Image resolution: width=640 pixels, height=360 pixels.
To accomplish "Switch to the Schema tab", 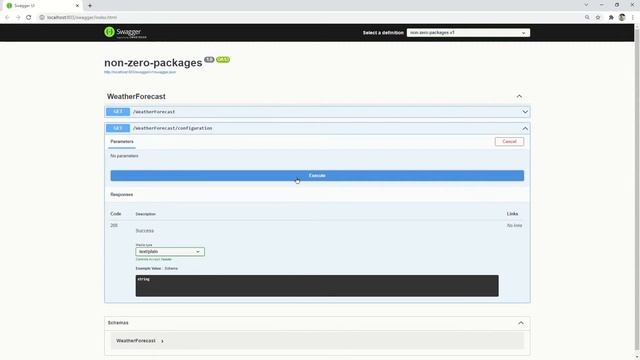I will [x=171, y=269].
